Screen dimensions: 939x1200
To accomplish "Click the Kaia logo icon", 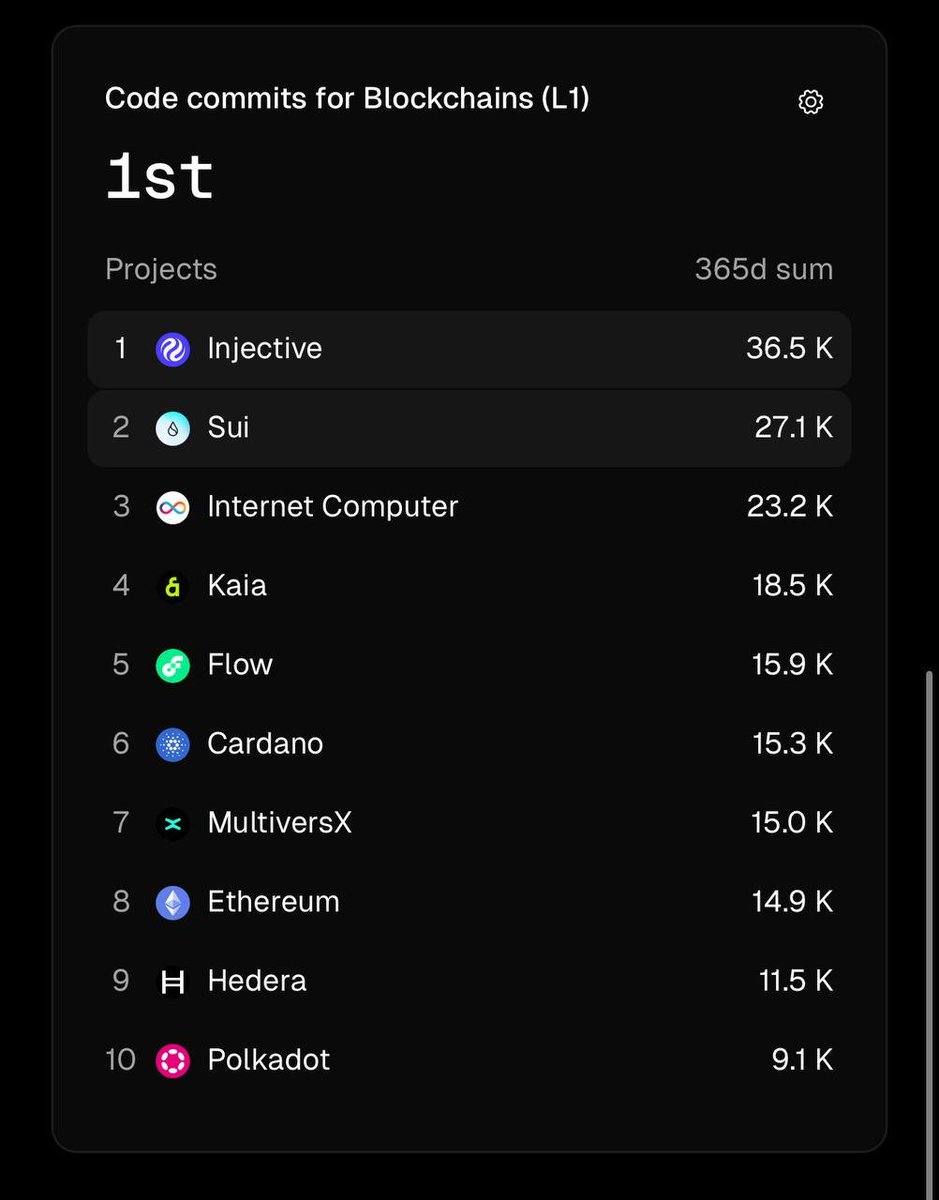I will point(173,586).
